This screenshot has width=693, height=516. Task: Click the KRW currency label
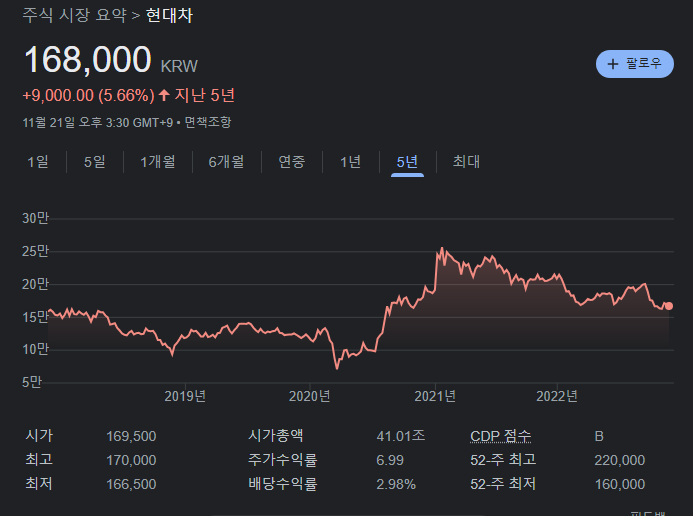(179, 66)
